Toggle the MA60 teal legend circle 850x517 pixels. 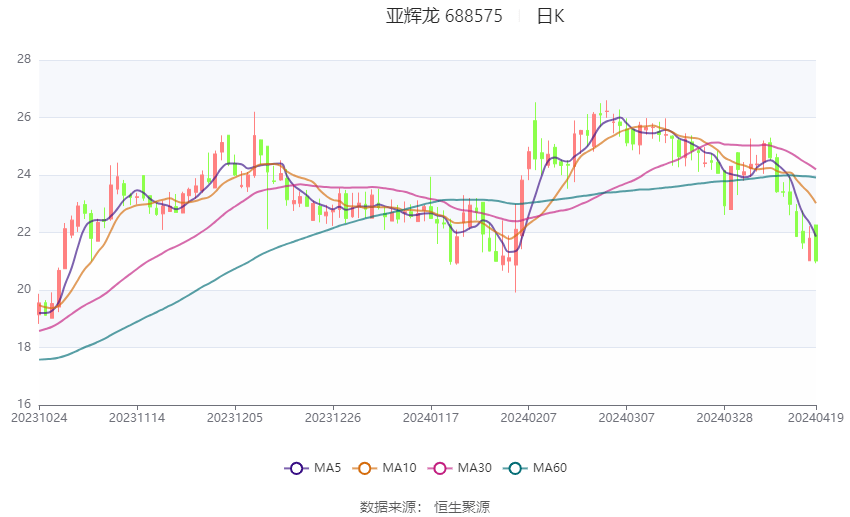pos(516,468)
